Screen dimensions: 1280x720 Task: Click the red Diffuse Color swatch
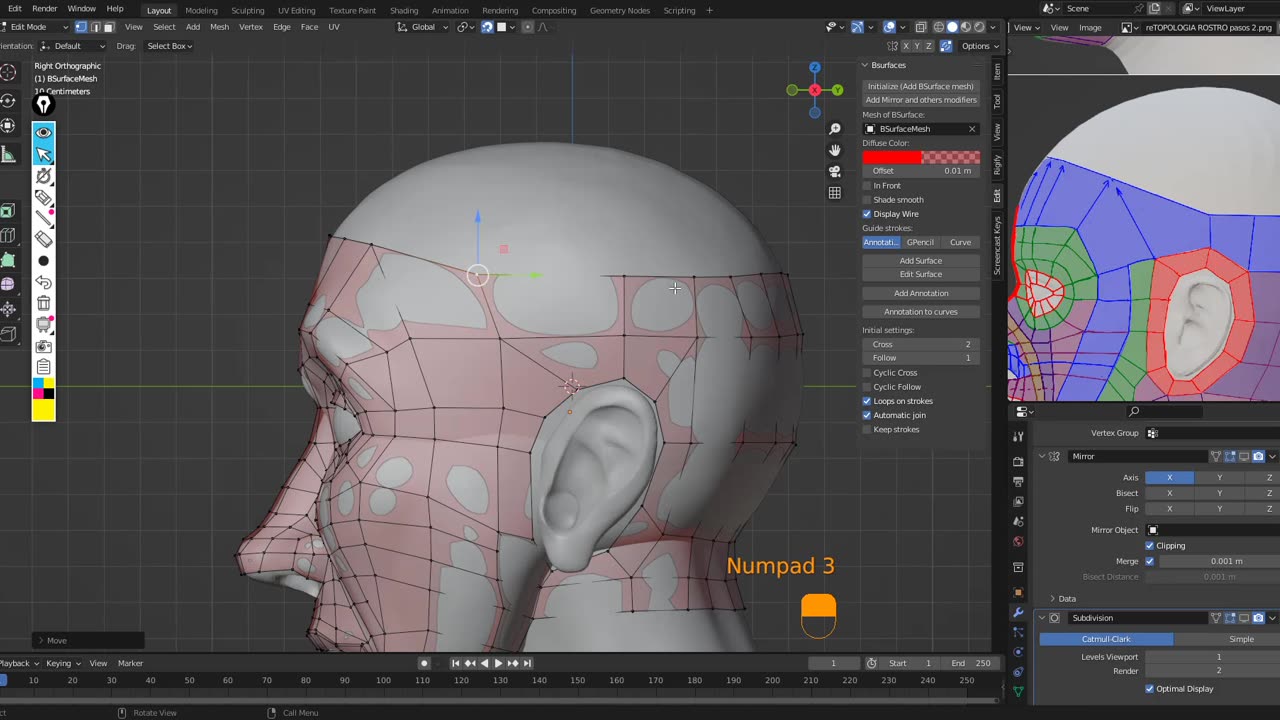coord(892,157)
